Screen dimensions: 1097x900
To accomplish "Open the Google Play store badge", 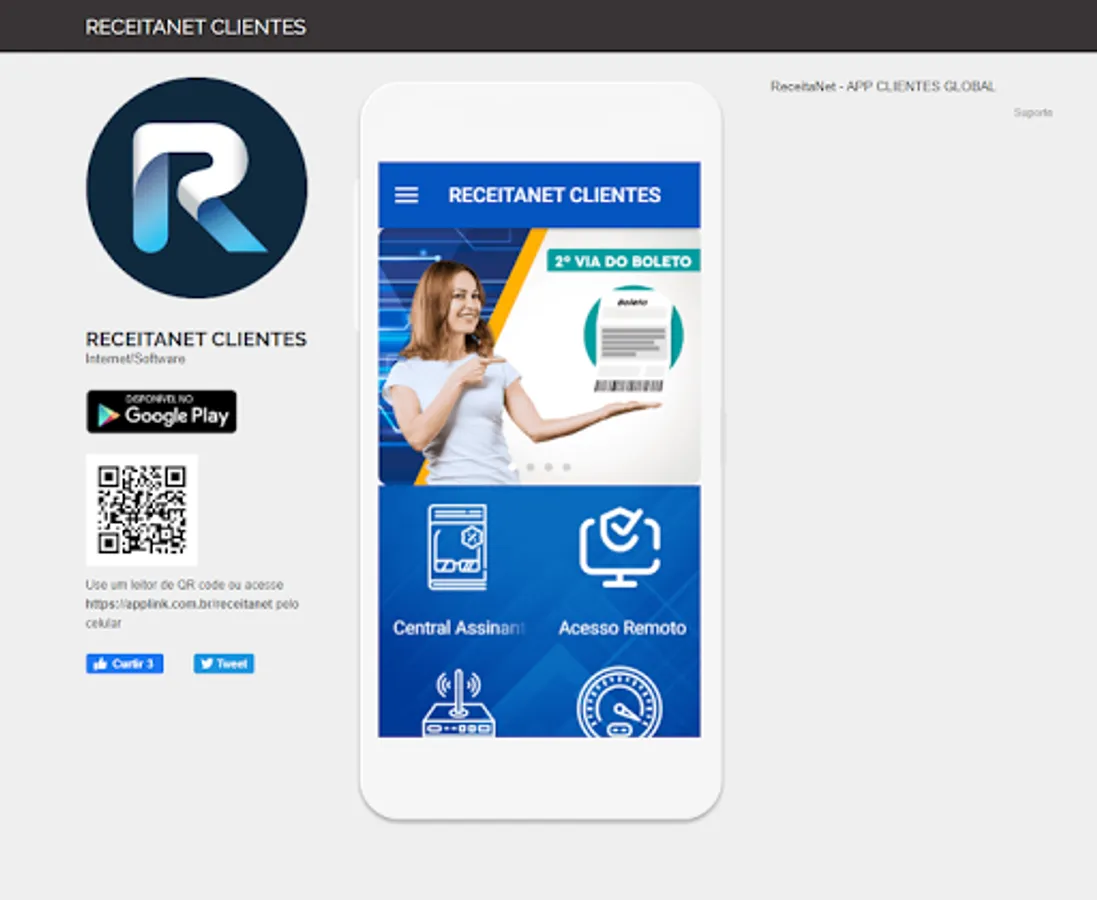I will click(162, 412).
